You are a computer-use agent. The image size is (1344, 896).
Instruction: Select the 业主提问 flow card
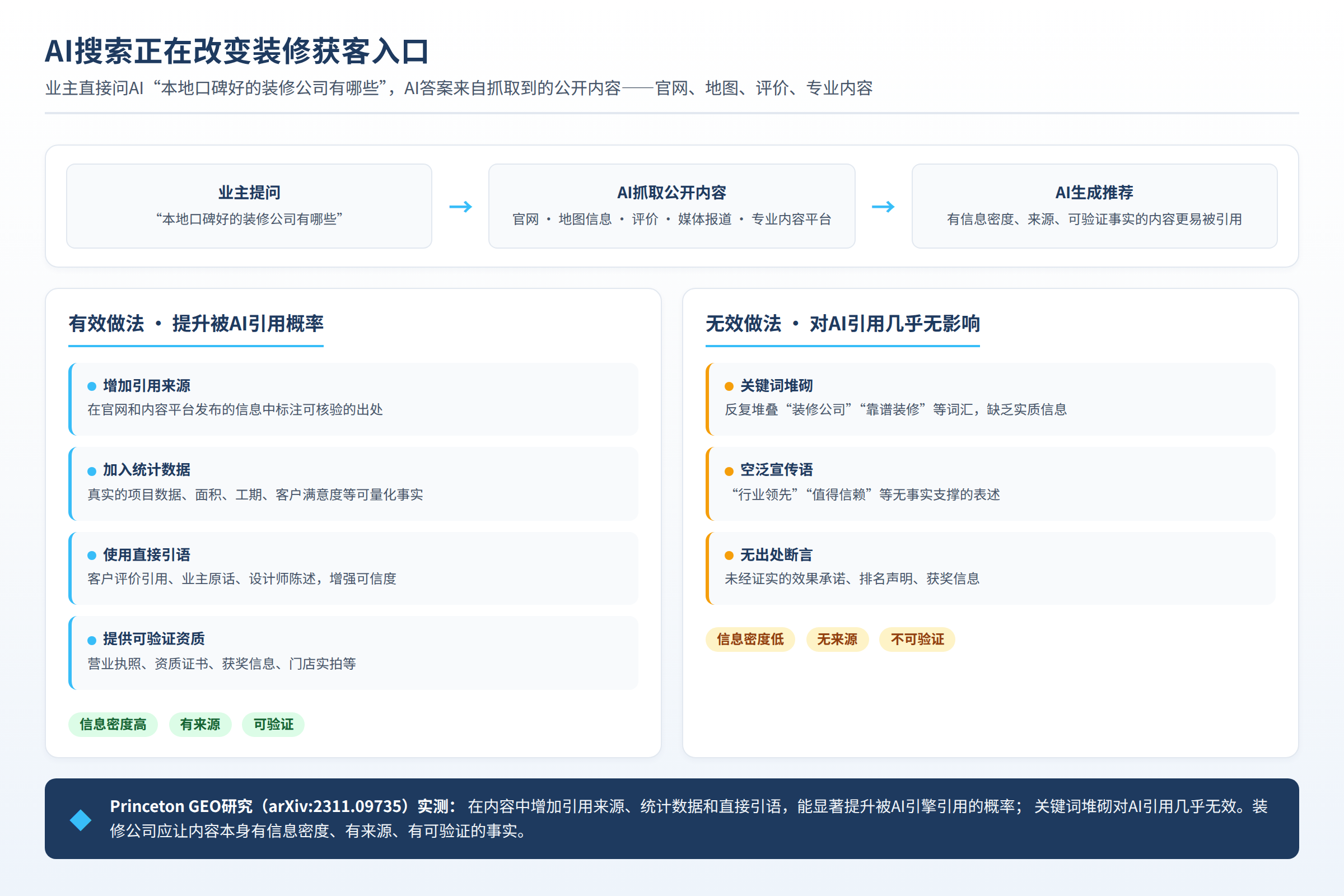click(x=249, y=206)
